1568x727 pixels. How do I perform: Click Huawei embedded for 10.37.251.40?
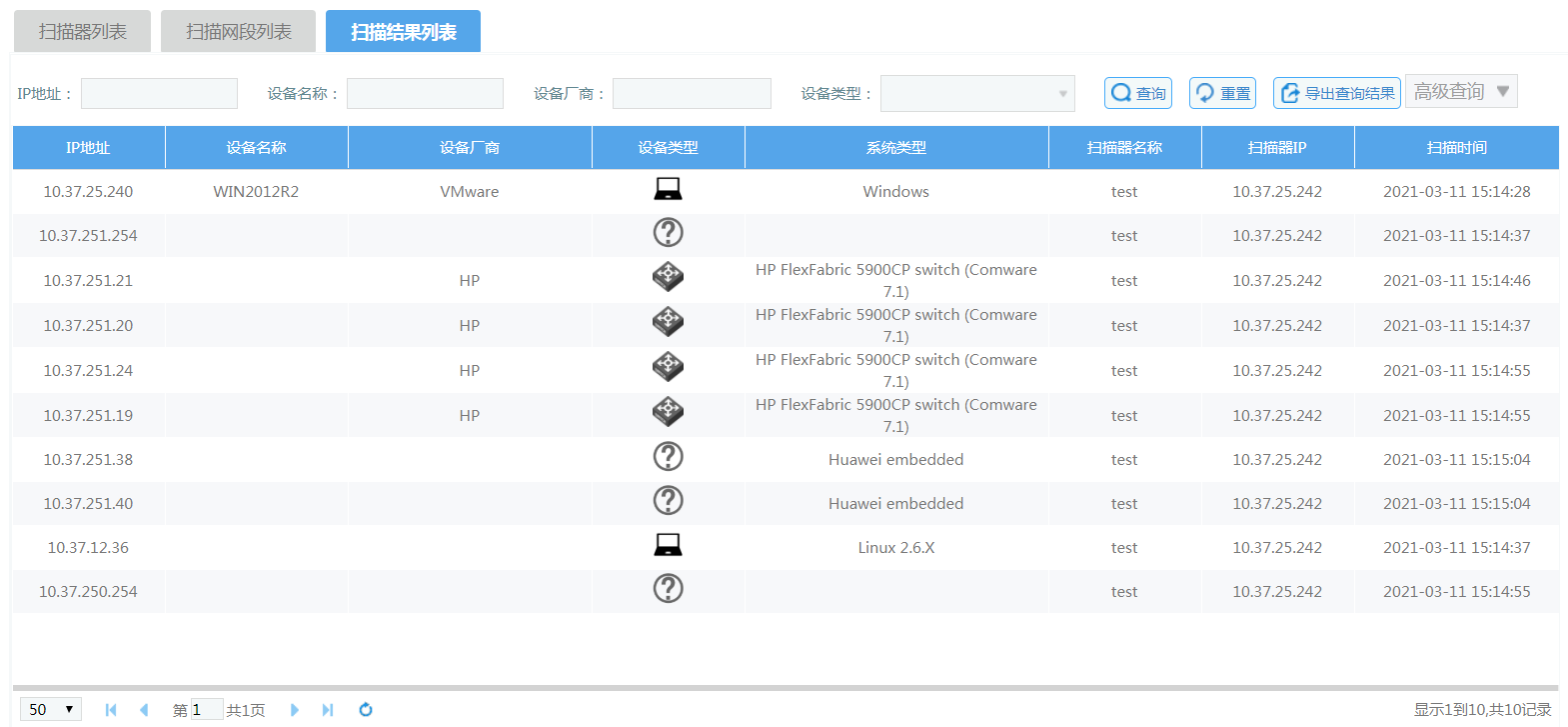[896, 504]
